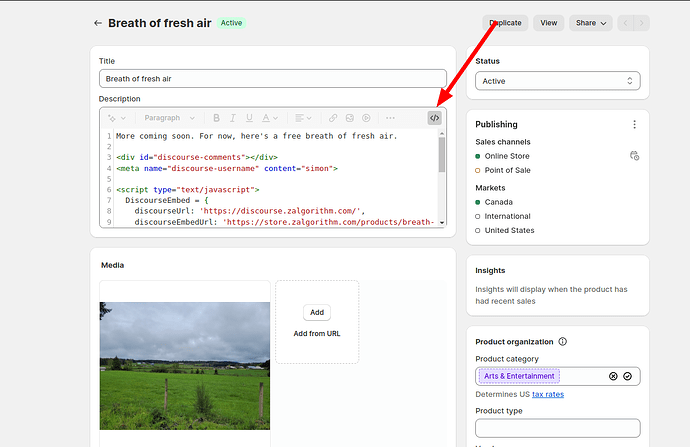Image resolution: width=690 pixels, height=447 pixels.
Task: Open more formatting options ellipsis
Action: (390, 118)
